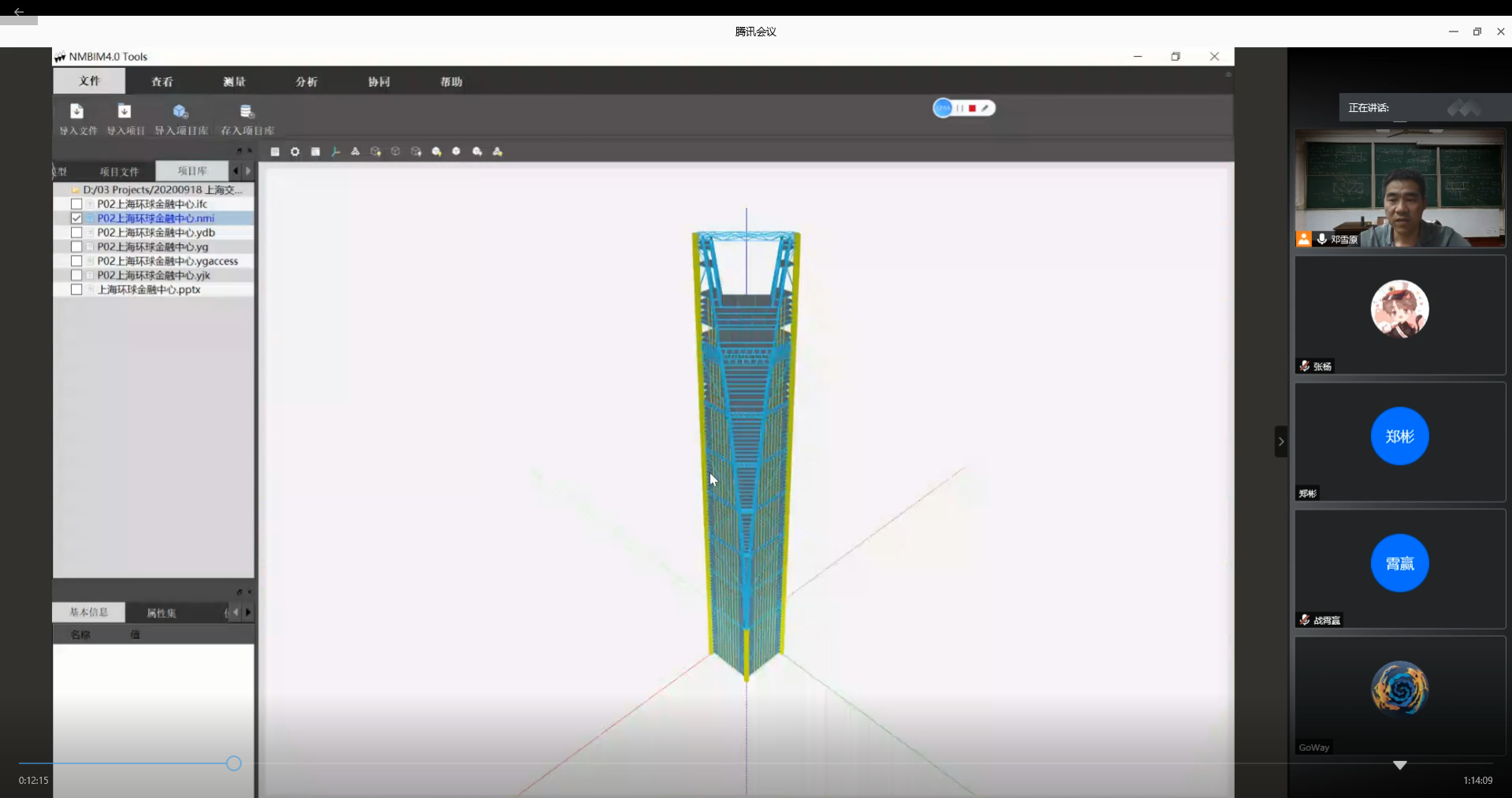This screenshot has height=798, width=1512.
Task: Check the 上海环球金融中心.pptx checkbox
Action: click(x=76, y=290)
